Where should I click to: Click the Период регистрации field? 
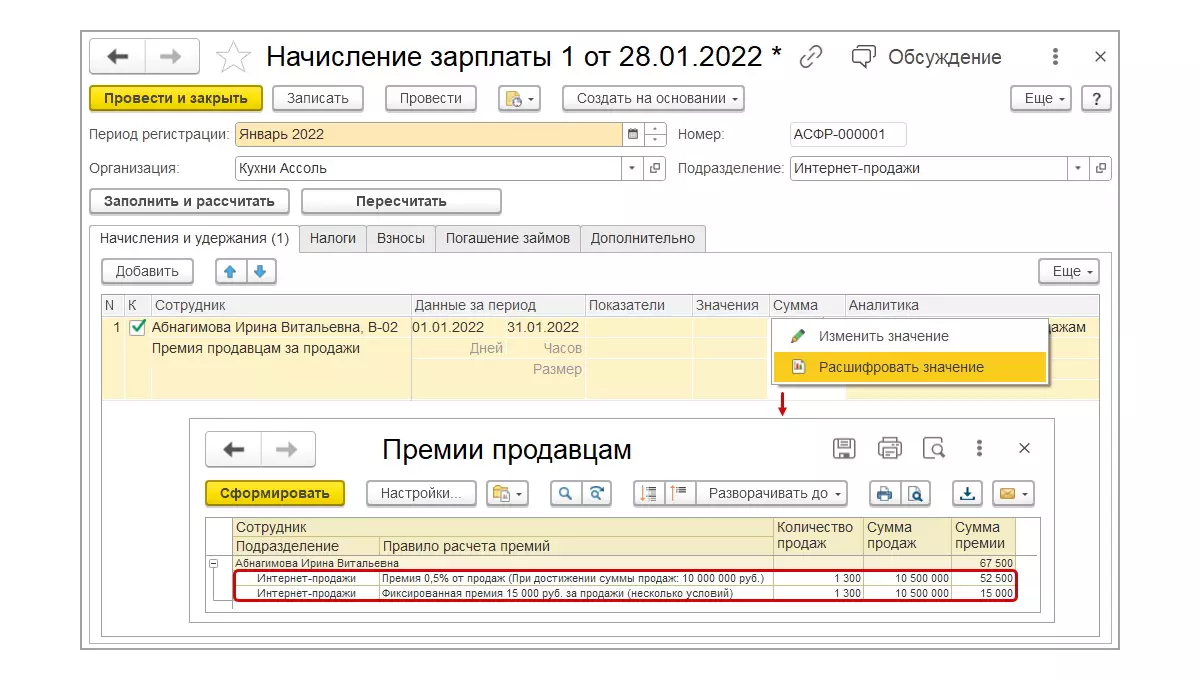429,134
